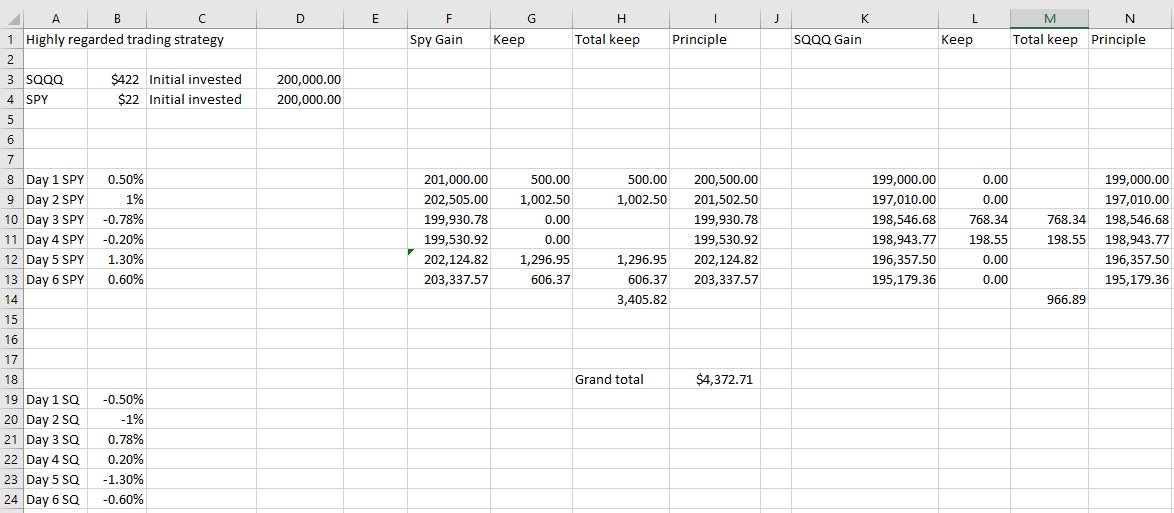Screen dimensions: 1174x513
Task: Click the 606.37 cell in column H
Action: [x=621, y=279]
